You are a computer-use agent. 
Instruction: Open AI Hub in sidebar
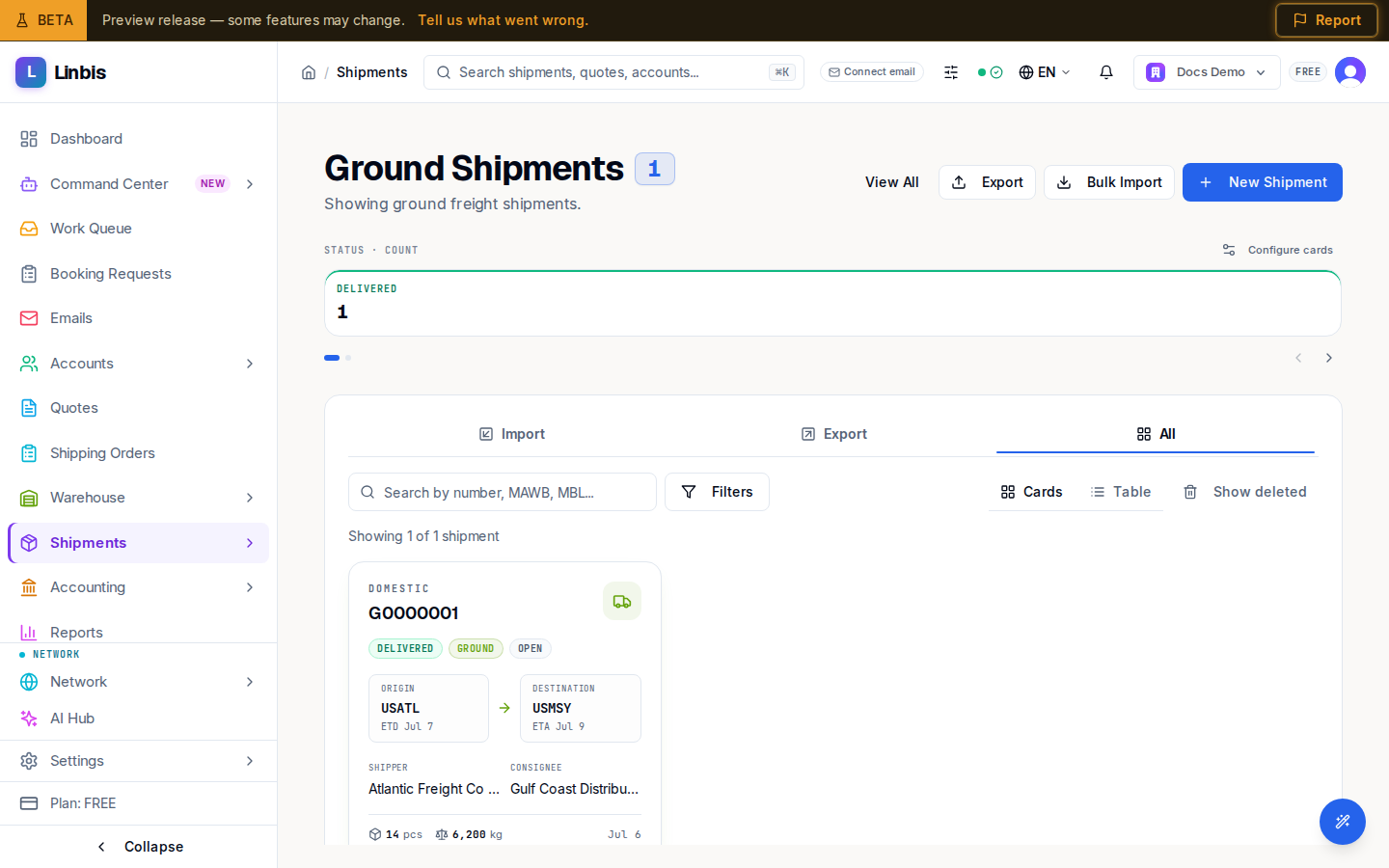pos(138,719)
